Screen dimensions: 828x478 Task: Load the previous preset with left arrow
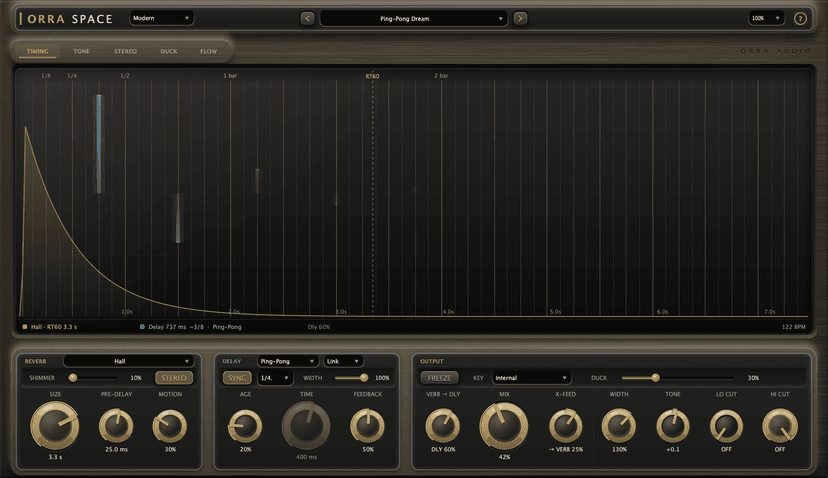pos(307,18)
